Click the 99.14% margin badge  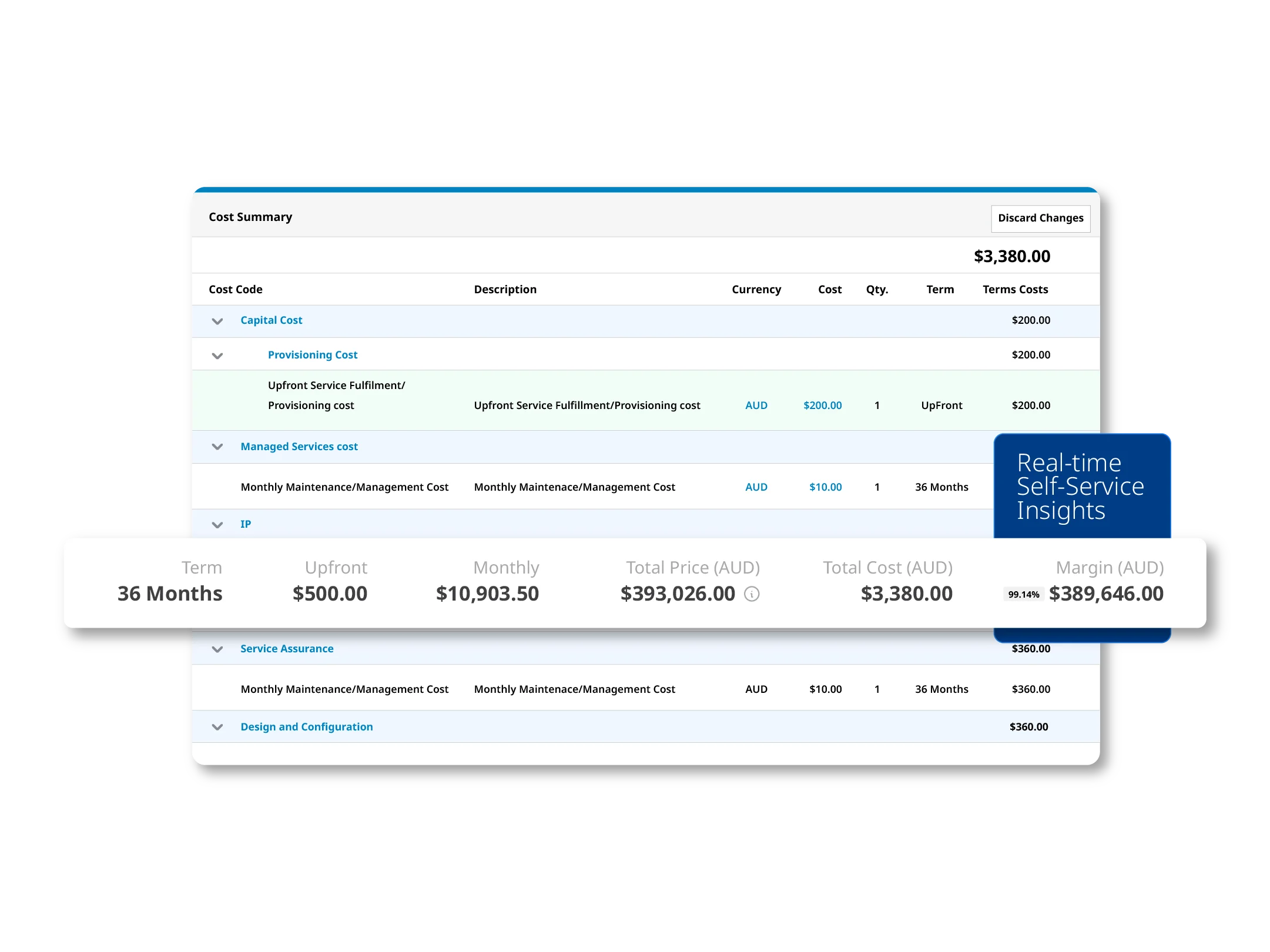point(1023,595)
